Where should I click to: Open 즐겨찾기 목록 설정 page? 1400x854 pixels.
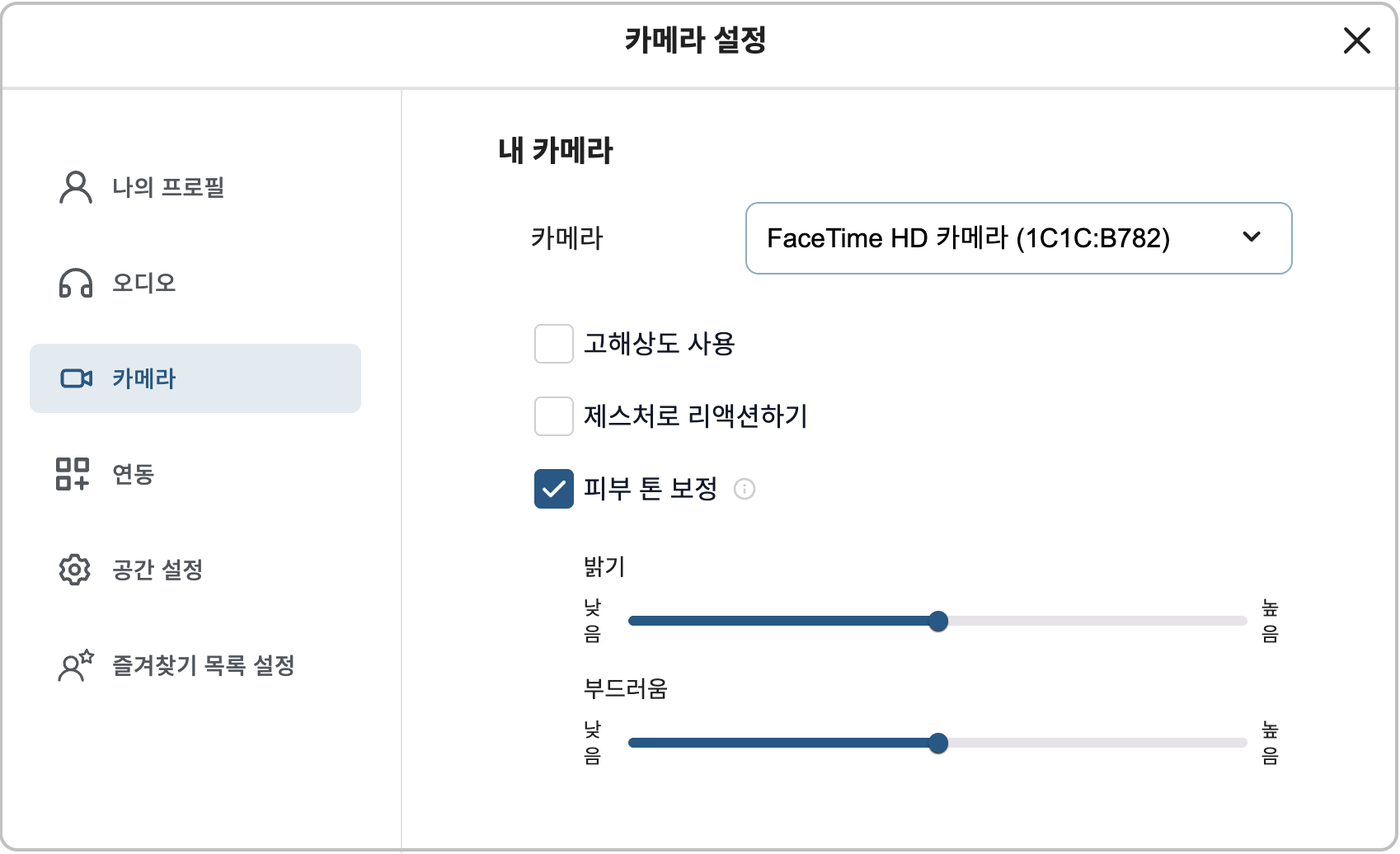pyautogui.click(x=204, y=666)
